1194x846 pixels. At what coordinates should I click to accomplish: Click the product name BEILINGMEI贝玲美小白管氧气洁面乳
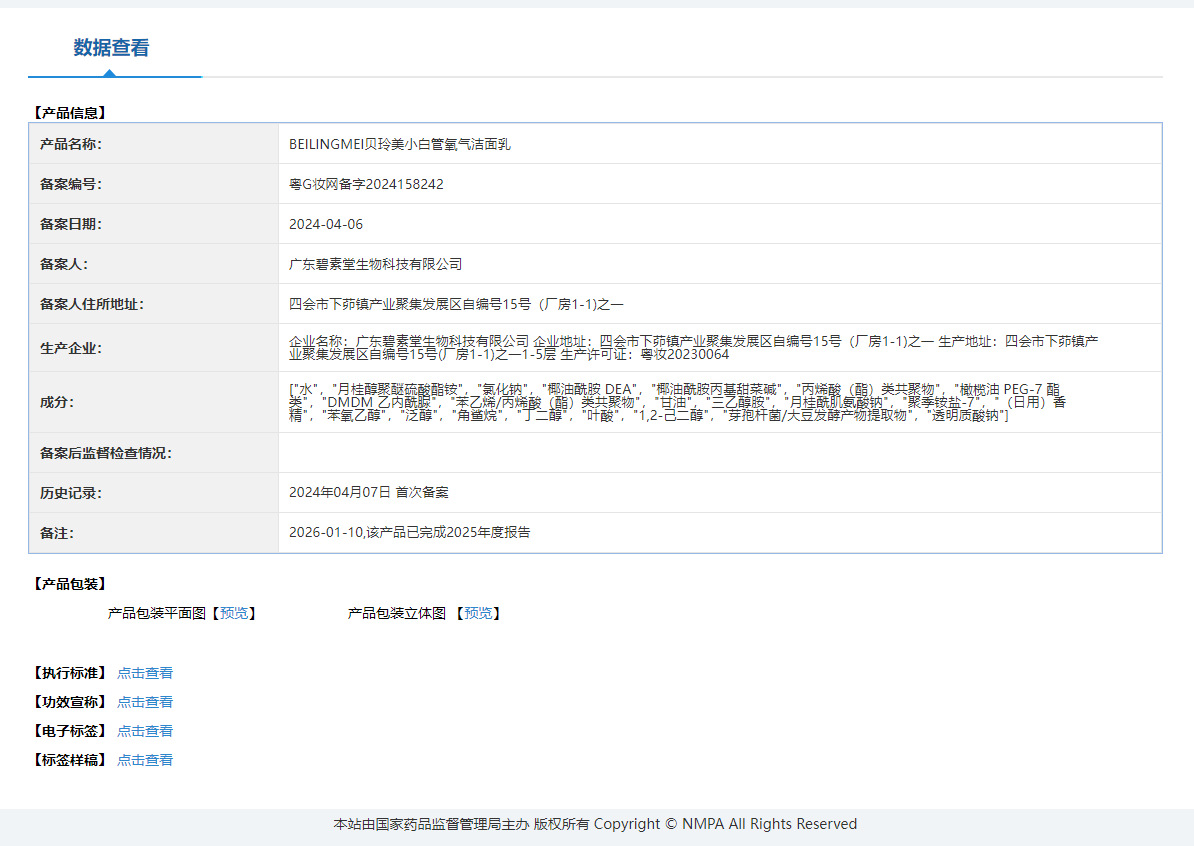point(400,144)
